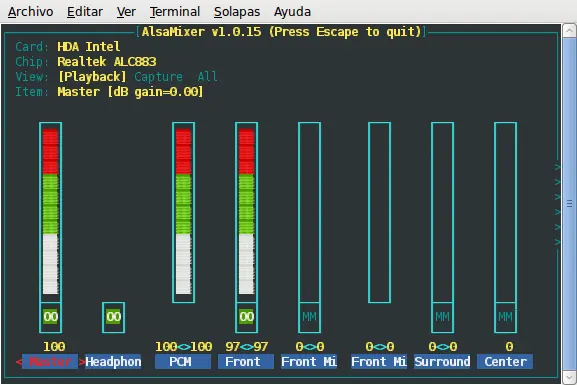577x385 pixels.
Task: Click the Center volume value 0
Action: coord(509,346)
